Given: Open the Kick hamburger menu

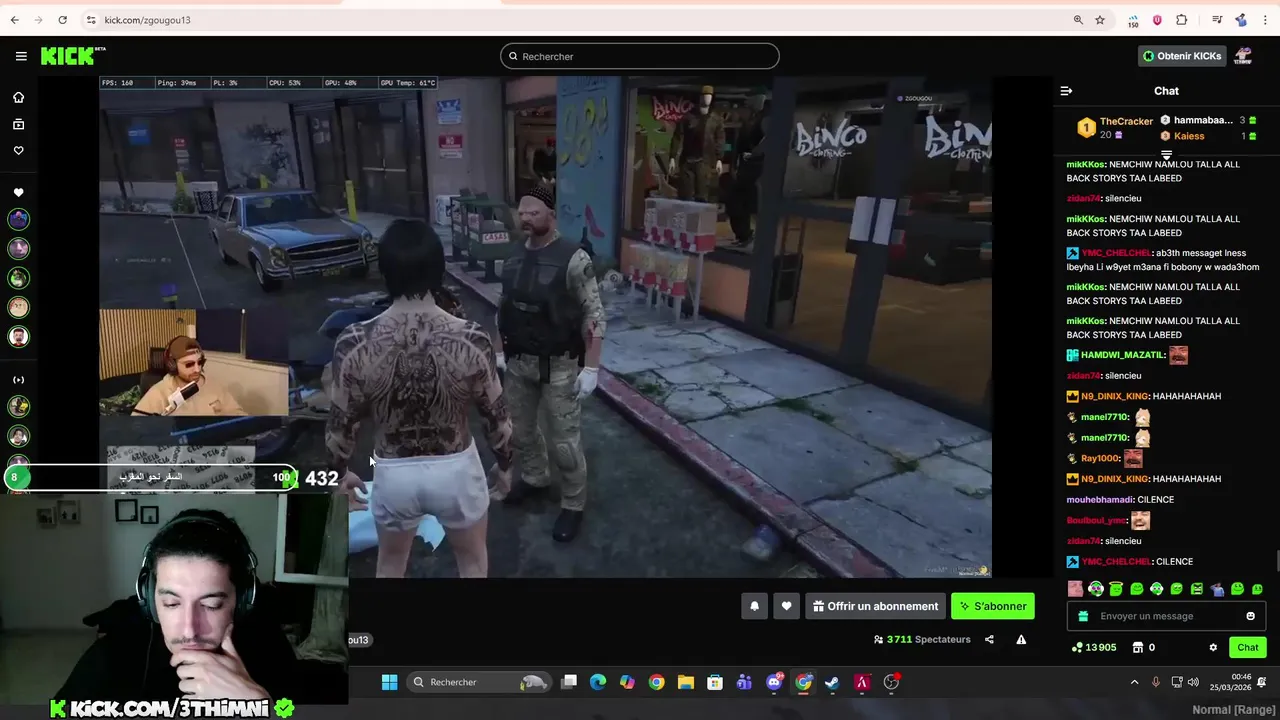Looking at the screenshot, I should 21,56.
